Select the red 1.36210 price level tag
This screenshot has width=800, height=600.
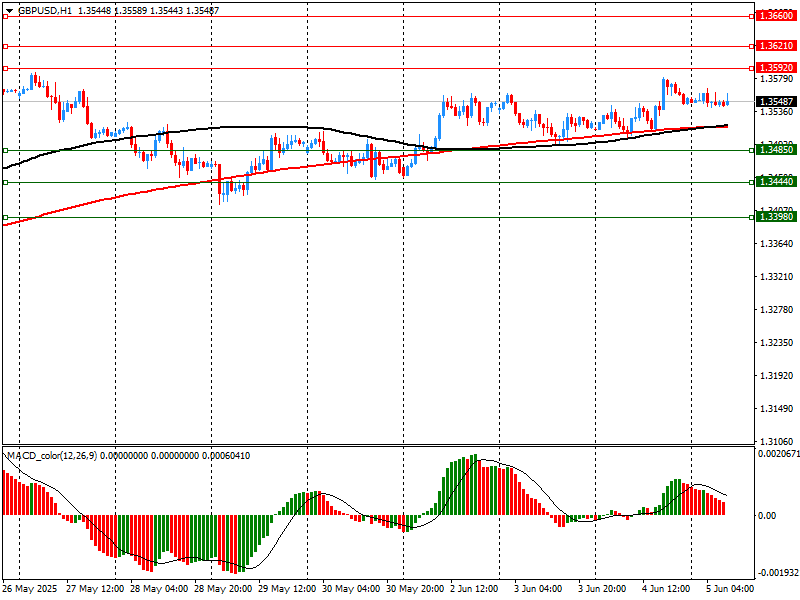776,46
